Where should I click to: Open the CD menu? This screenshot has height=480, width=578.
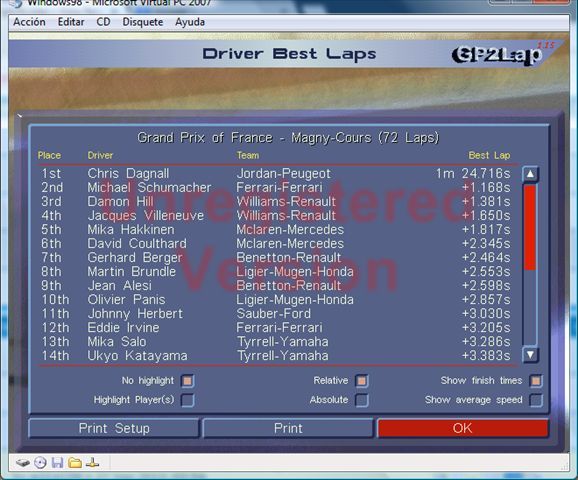tap(103, 22)
